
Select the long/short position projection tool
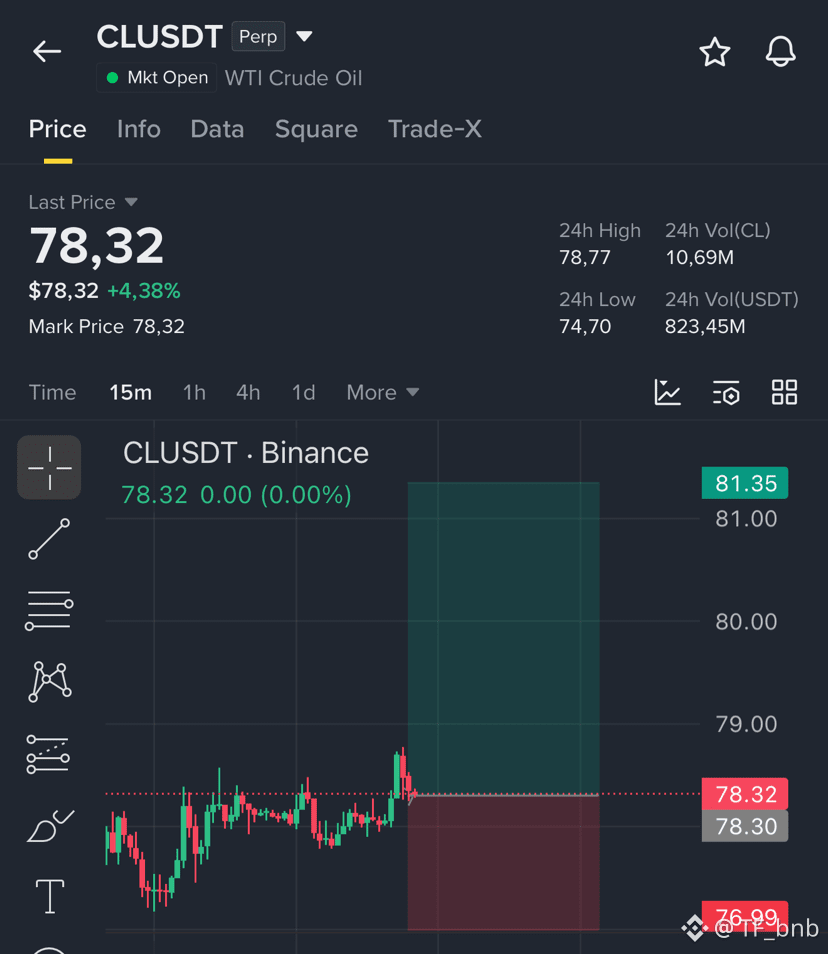[x=48, y=754]
